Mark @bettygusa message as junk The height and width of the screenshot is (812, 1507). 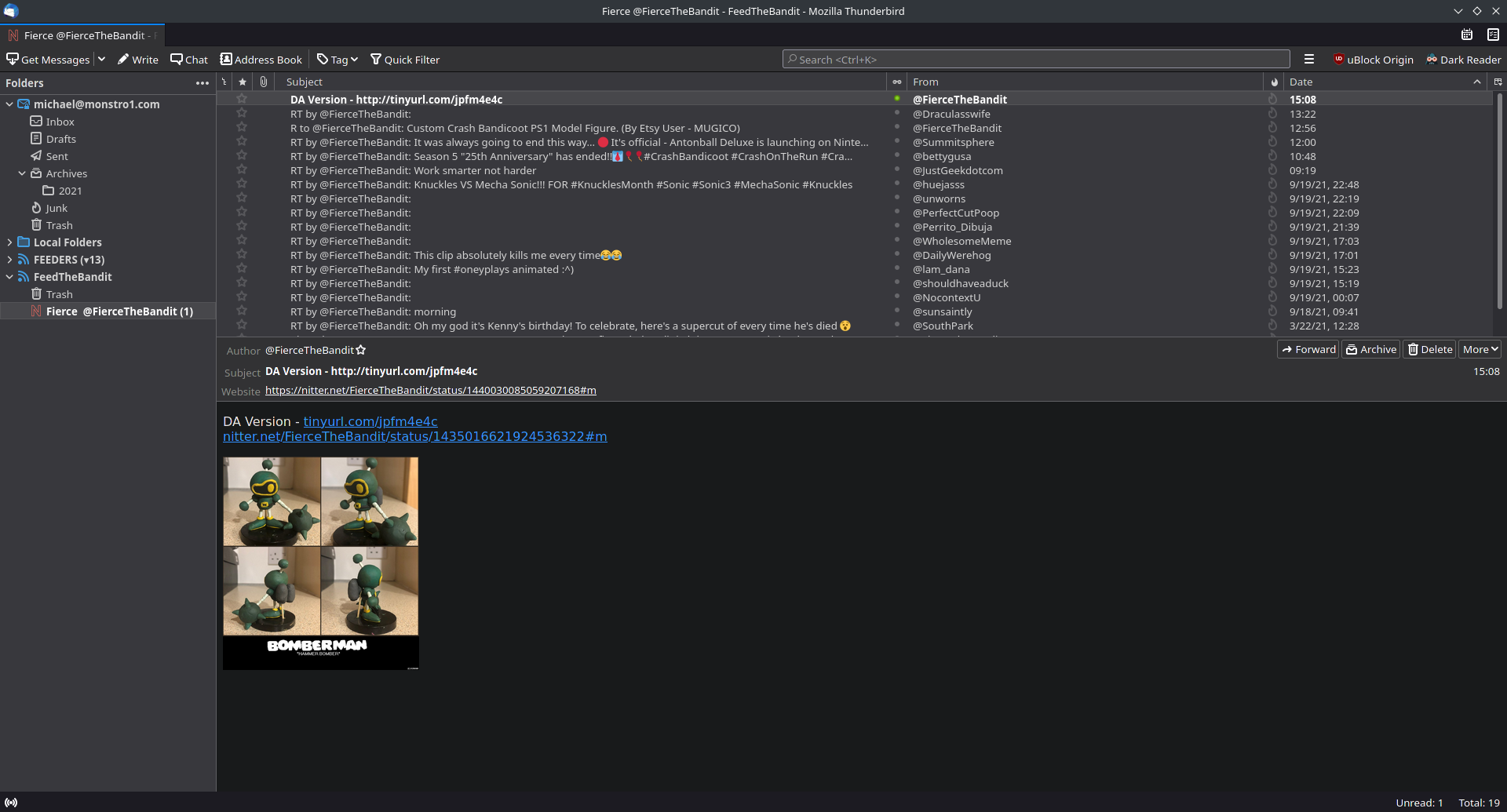pos(1272,155)
